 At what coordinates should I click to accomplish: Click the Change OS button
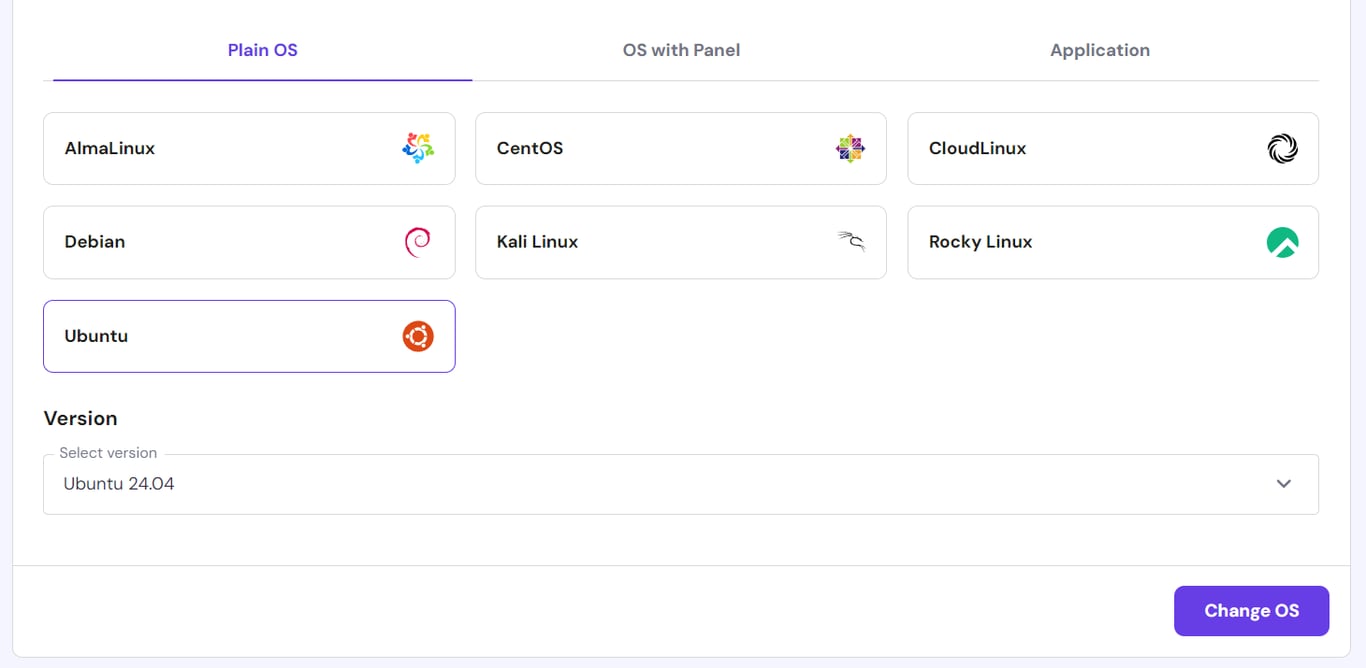click(1251, 610)
